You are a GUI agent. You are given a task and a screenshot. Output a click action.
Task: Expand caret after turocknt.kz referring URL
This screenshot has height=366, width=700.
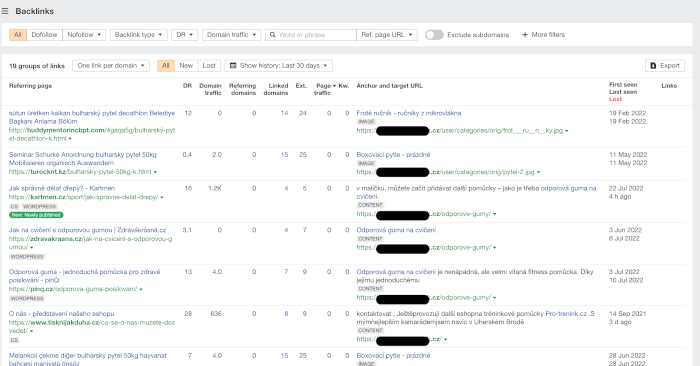(155, 172)
